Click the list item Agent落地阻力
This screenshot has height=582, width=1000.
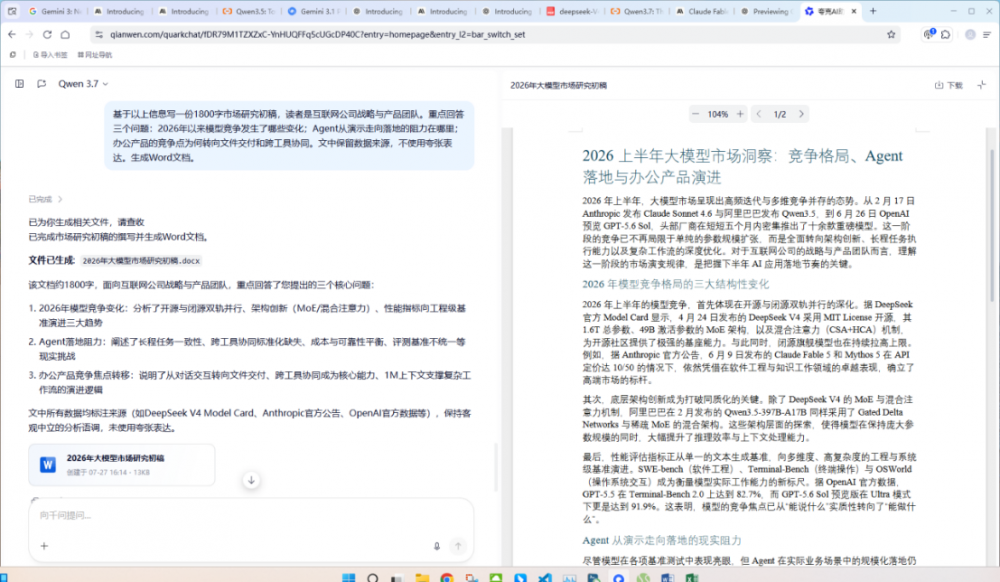(249, 349)
